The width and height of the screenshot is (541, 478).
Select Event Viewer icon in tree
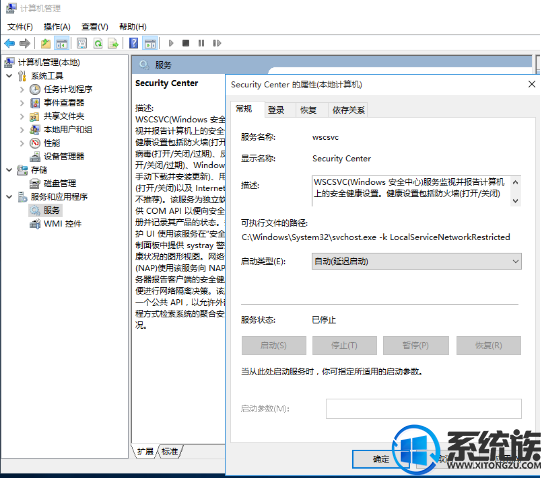tap(35, 103)
